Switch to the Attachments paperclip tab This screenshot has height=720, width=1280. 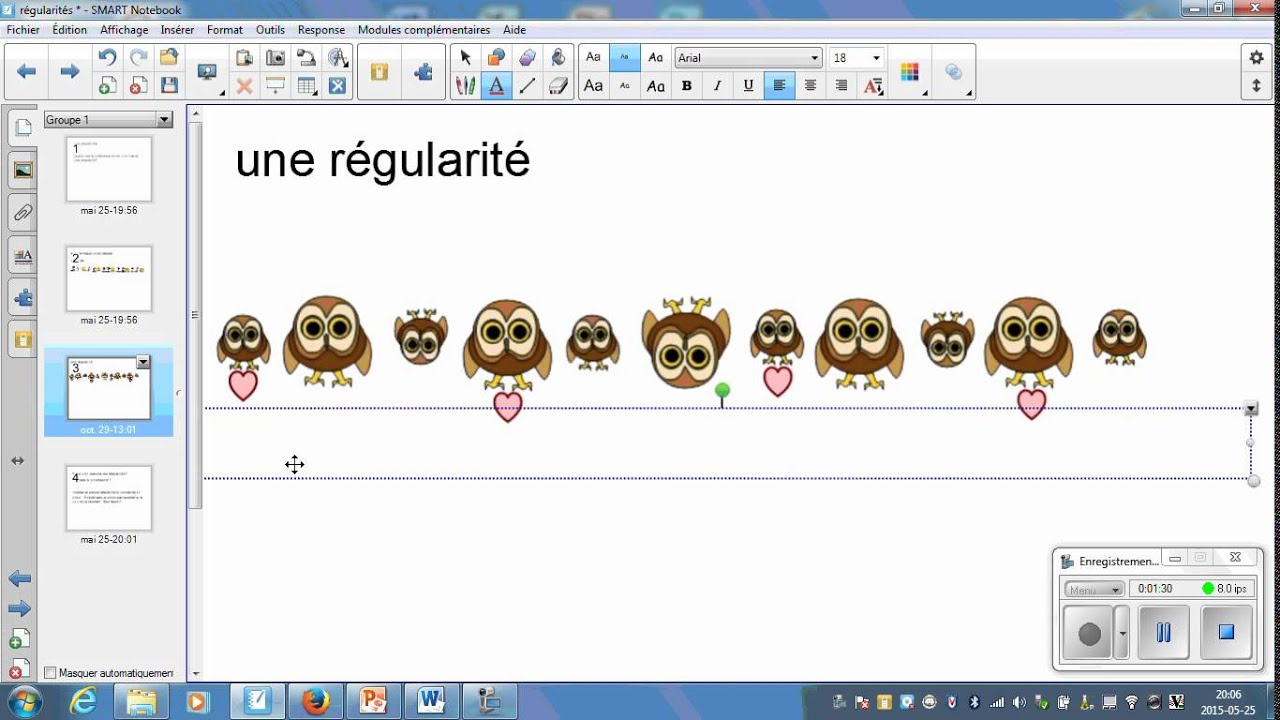(22, 212)
